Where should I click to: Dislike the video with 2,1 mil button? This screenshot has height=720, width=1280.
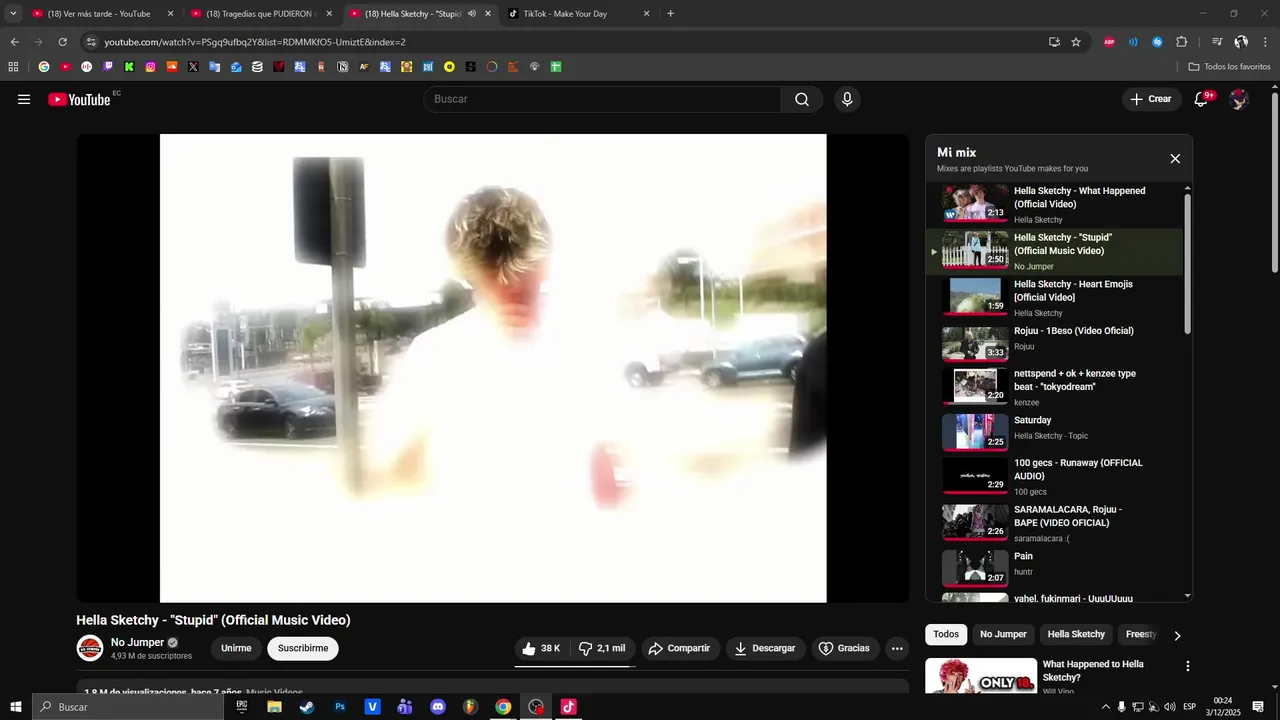click(x=602, y=648)
